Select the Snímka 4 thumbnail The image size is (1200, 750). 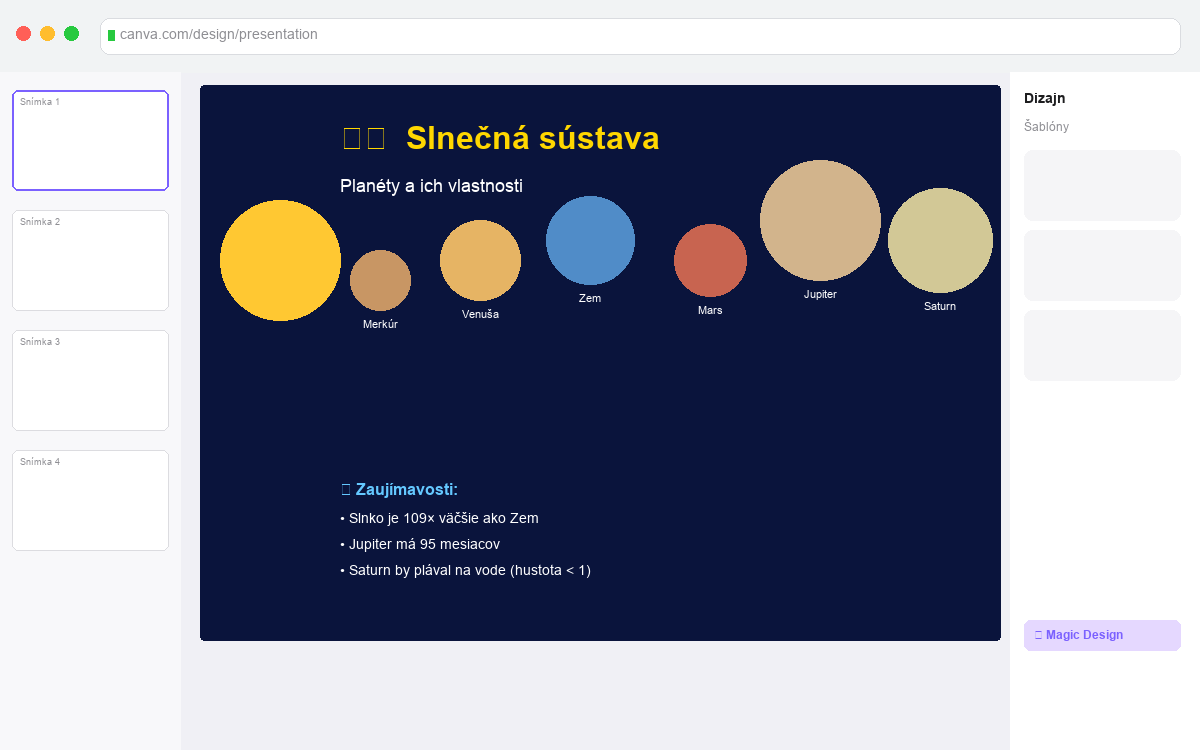click(90, 500)
